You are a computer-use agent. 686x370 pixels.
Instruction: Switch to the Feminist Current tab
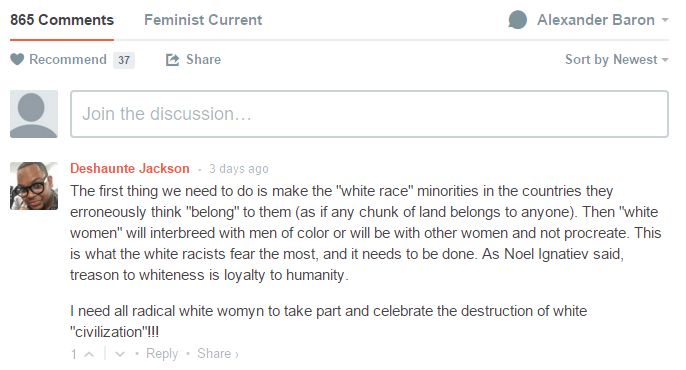coord(203,20)
